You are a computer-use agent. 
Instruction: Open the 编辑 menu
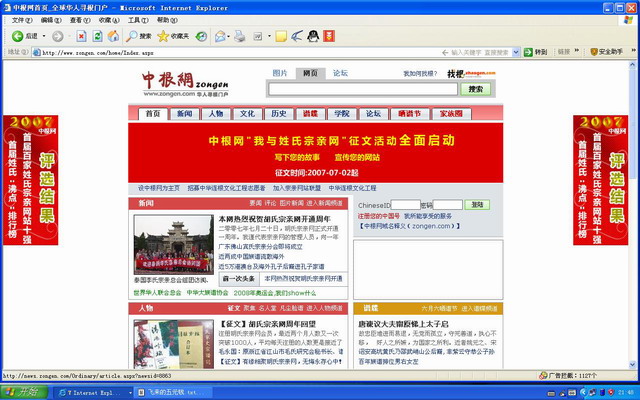click(51, 20)
